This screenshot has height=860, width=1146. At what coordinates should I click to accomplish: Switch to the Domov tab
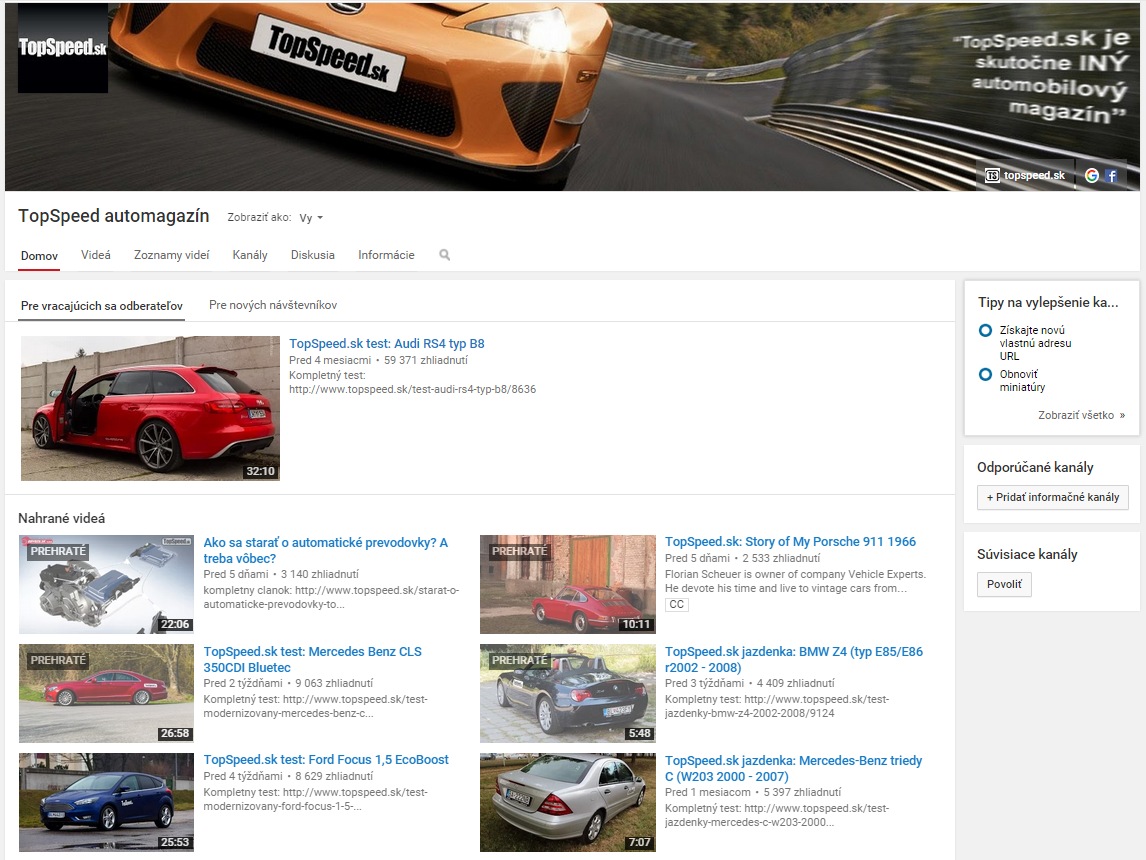(x=39, y=256)
